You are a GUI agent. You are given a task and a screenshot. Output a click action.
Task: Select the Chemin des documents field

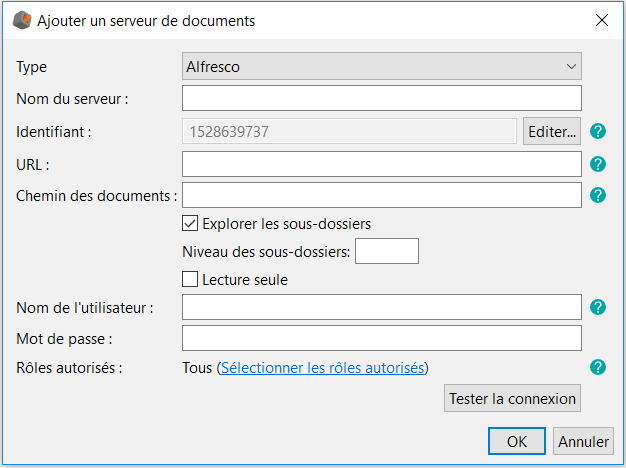[x=381, y=195]
